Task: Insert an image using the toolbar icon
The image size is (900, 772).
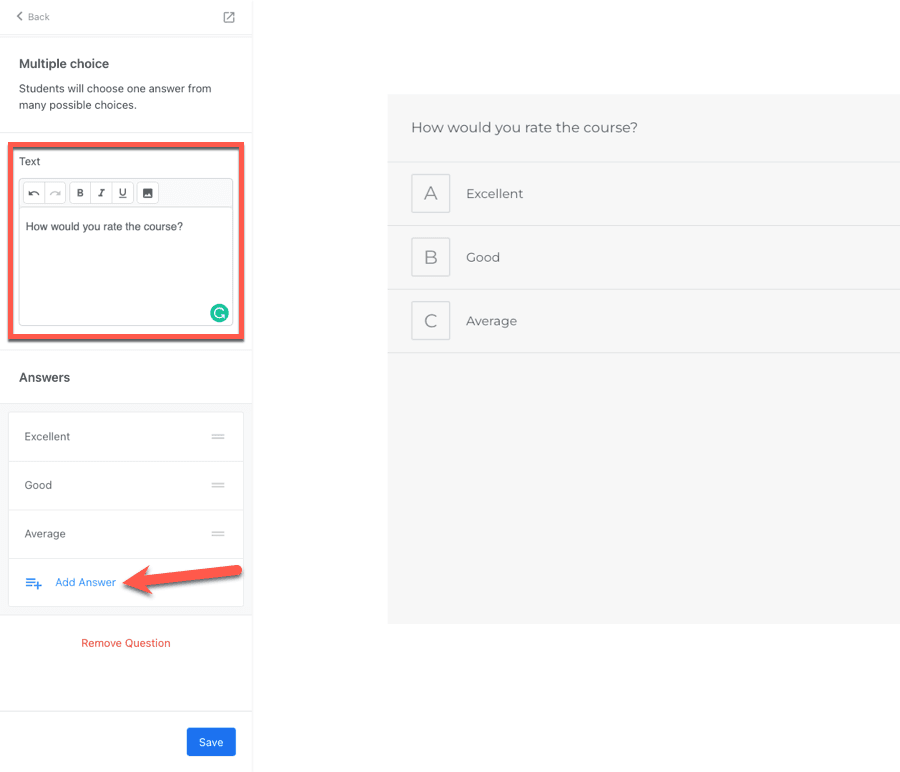Action: (147, 193)
